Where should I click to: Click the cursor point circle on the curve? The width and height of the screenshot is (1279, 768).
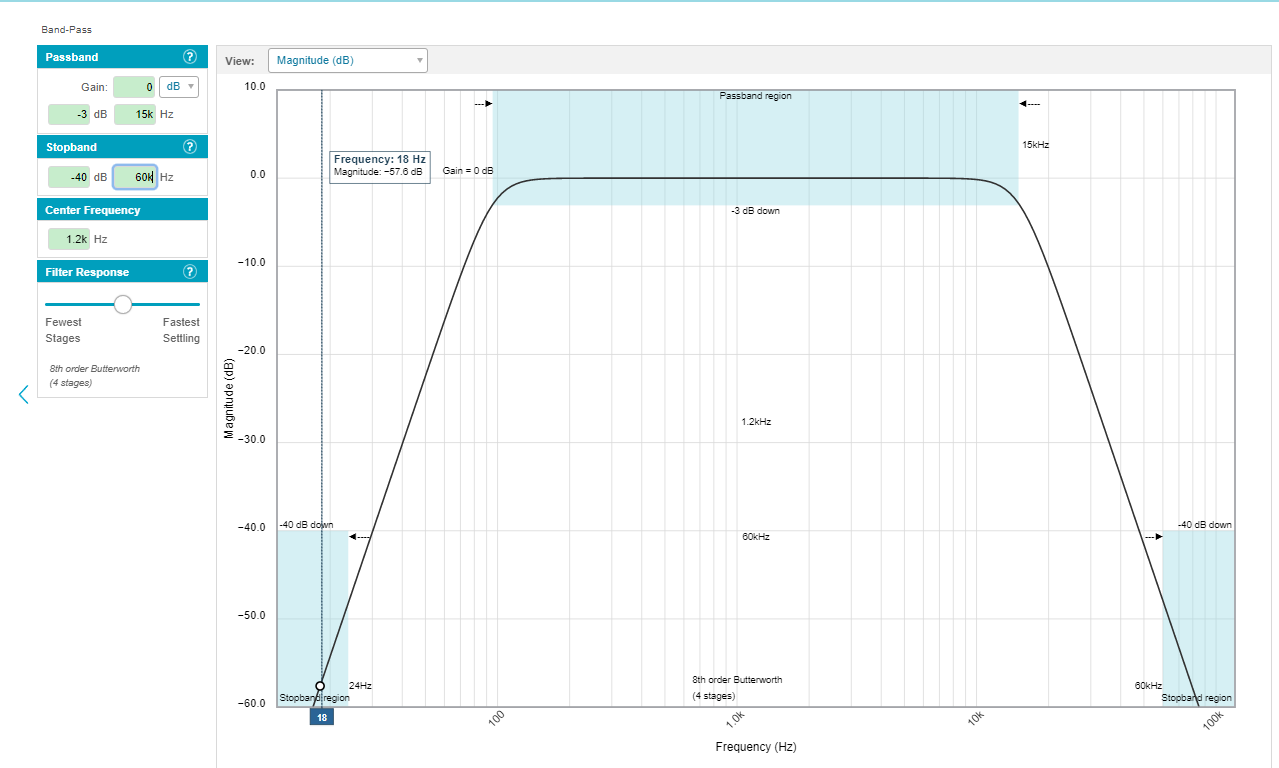[320, 686]
